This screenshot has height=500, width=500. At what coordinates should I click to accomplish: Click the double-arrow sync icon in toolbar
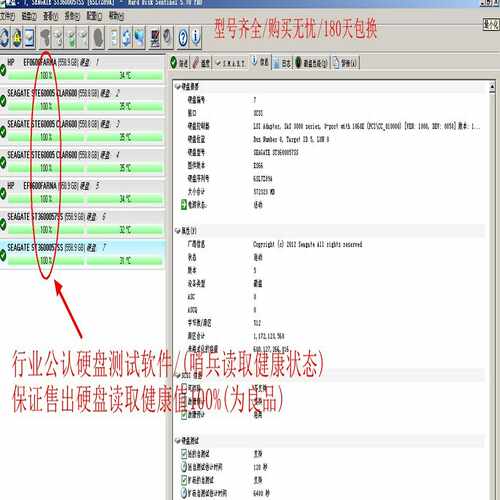[126, 38]
